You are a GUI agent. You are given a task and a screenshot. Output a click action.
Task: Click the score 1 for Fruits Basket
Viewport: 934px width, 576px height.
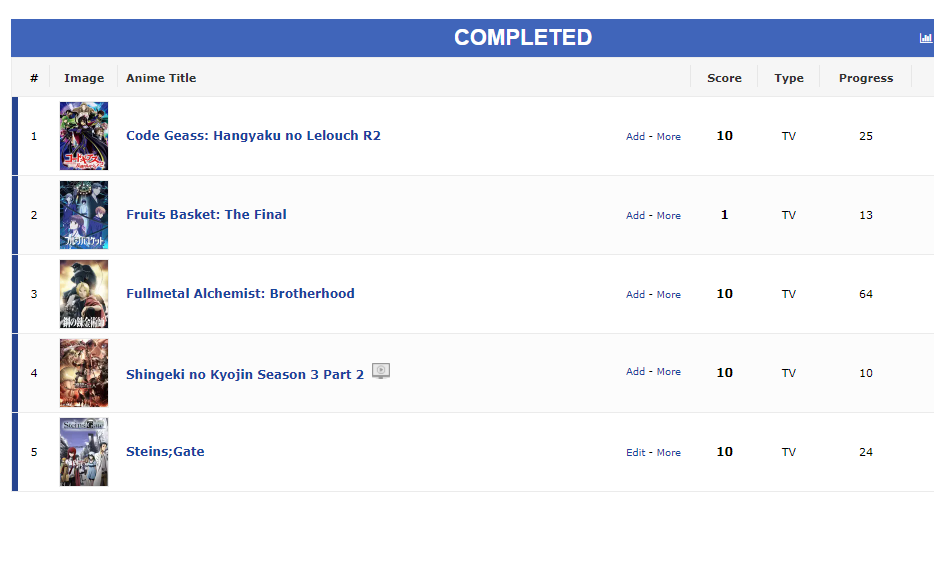[x=724, y=214]
